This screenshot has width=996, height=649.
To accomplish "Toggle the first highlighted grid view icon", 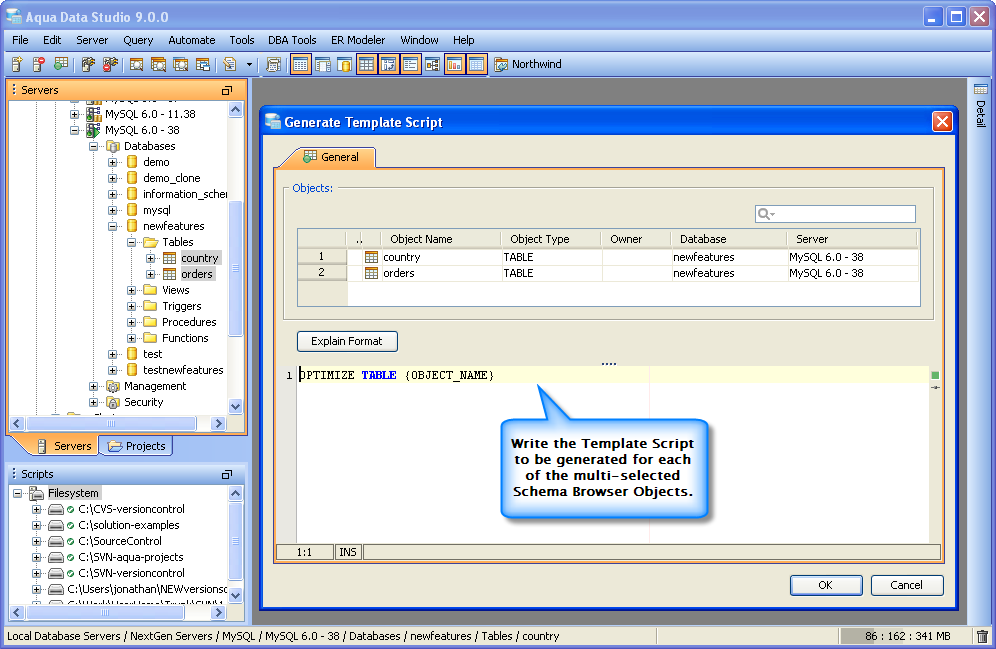I will 300,64.
